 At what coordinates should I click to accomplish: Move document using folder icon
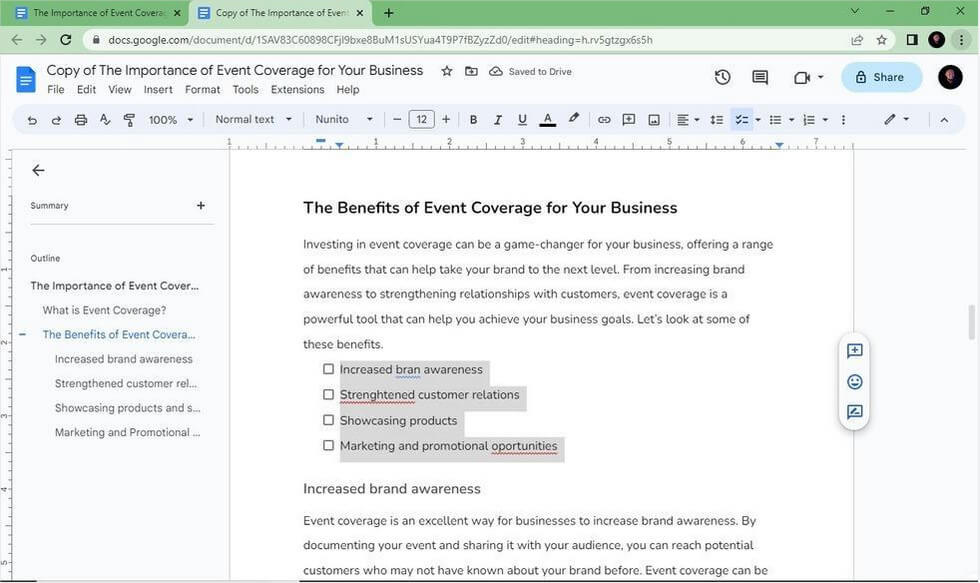(471, 71)
